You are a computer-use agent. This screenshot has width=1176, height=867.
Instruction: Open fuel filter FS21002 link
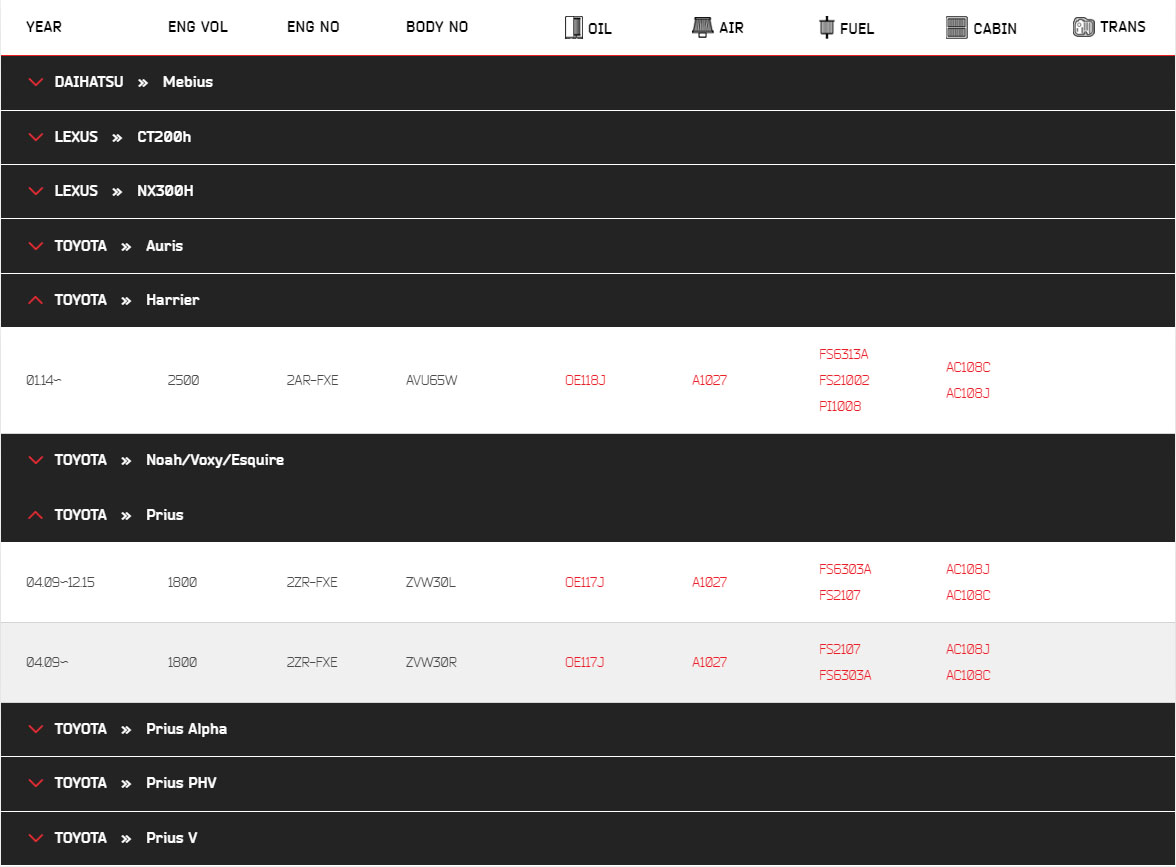coord(844,380)
